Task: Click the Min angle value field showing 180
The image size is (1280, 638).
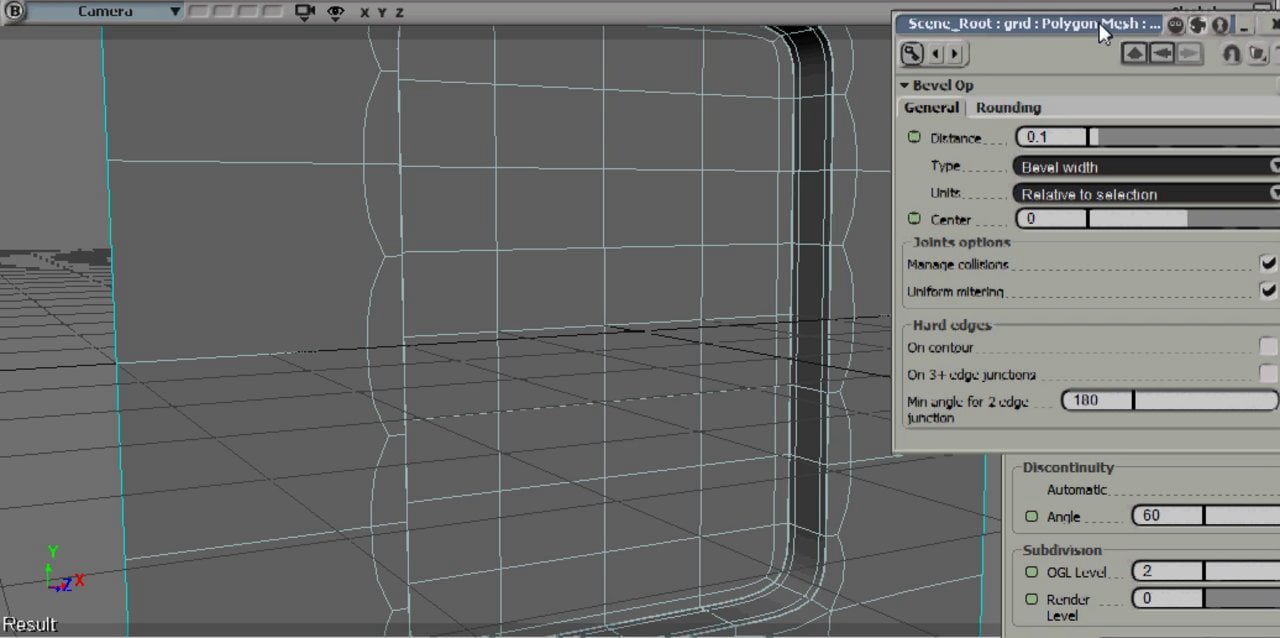Action: 1097,400
